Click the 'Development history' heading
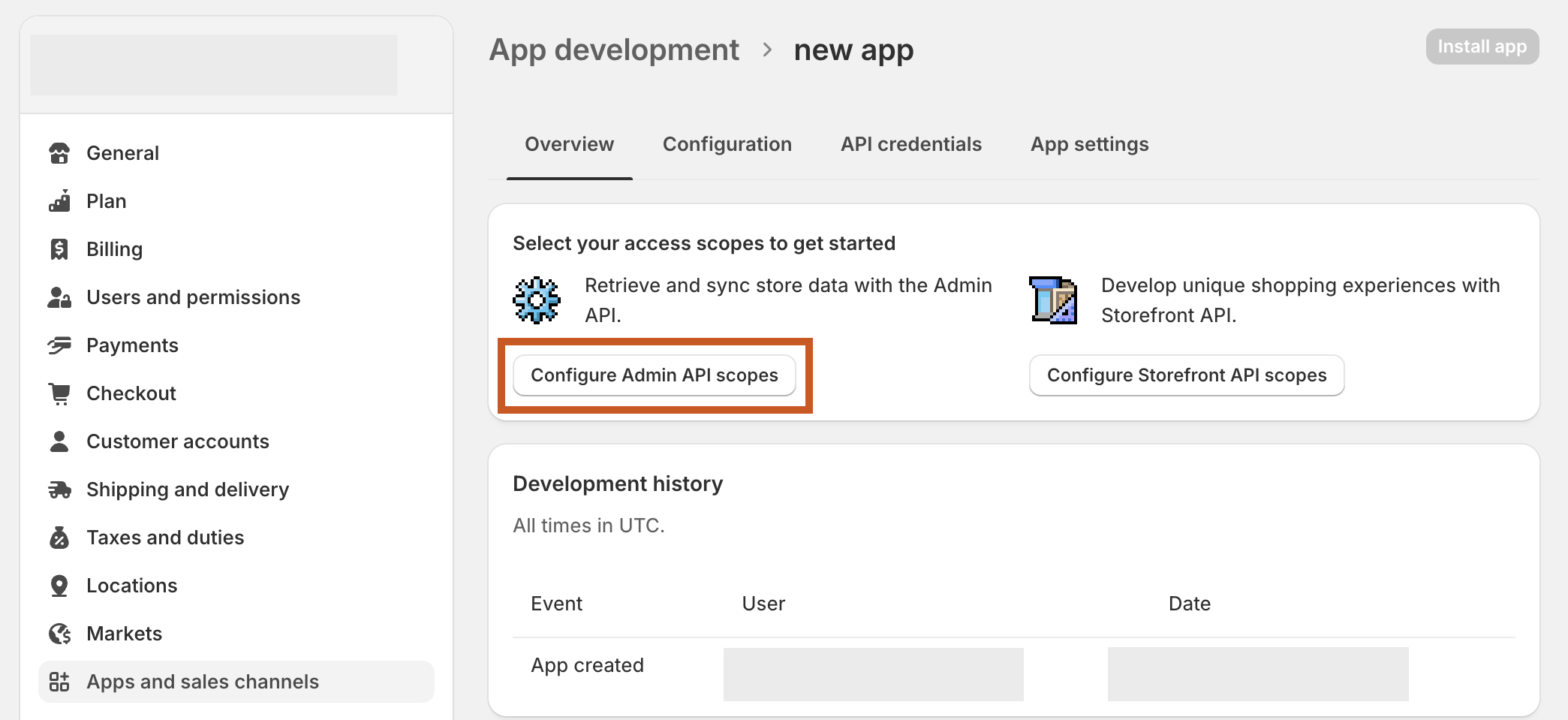Screen dimensions: 1568x720 pos(618,484)
